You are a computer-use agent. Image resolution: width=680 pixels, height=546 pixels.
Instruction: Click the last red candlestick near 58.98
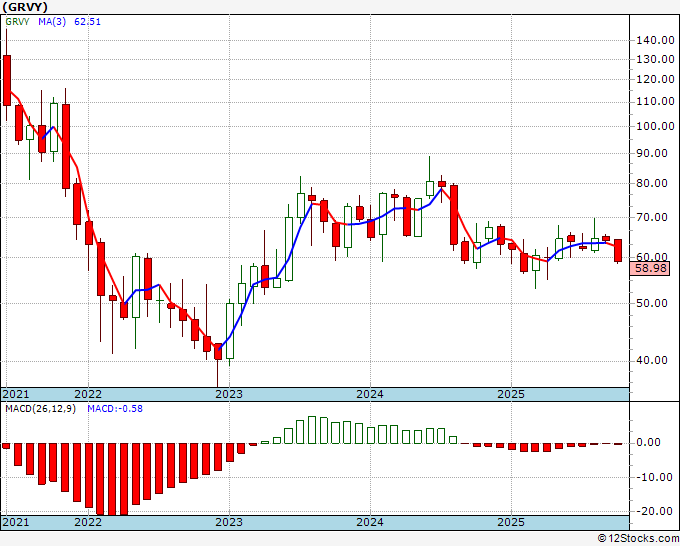(618, 251)
